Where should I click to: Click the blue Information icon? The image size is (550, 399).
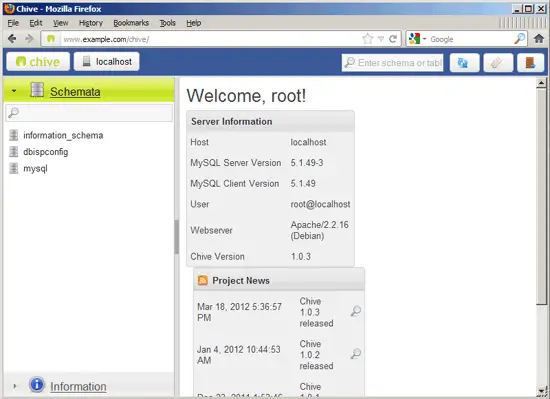point(37,384)
